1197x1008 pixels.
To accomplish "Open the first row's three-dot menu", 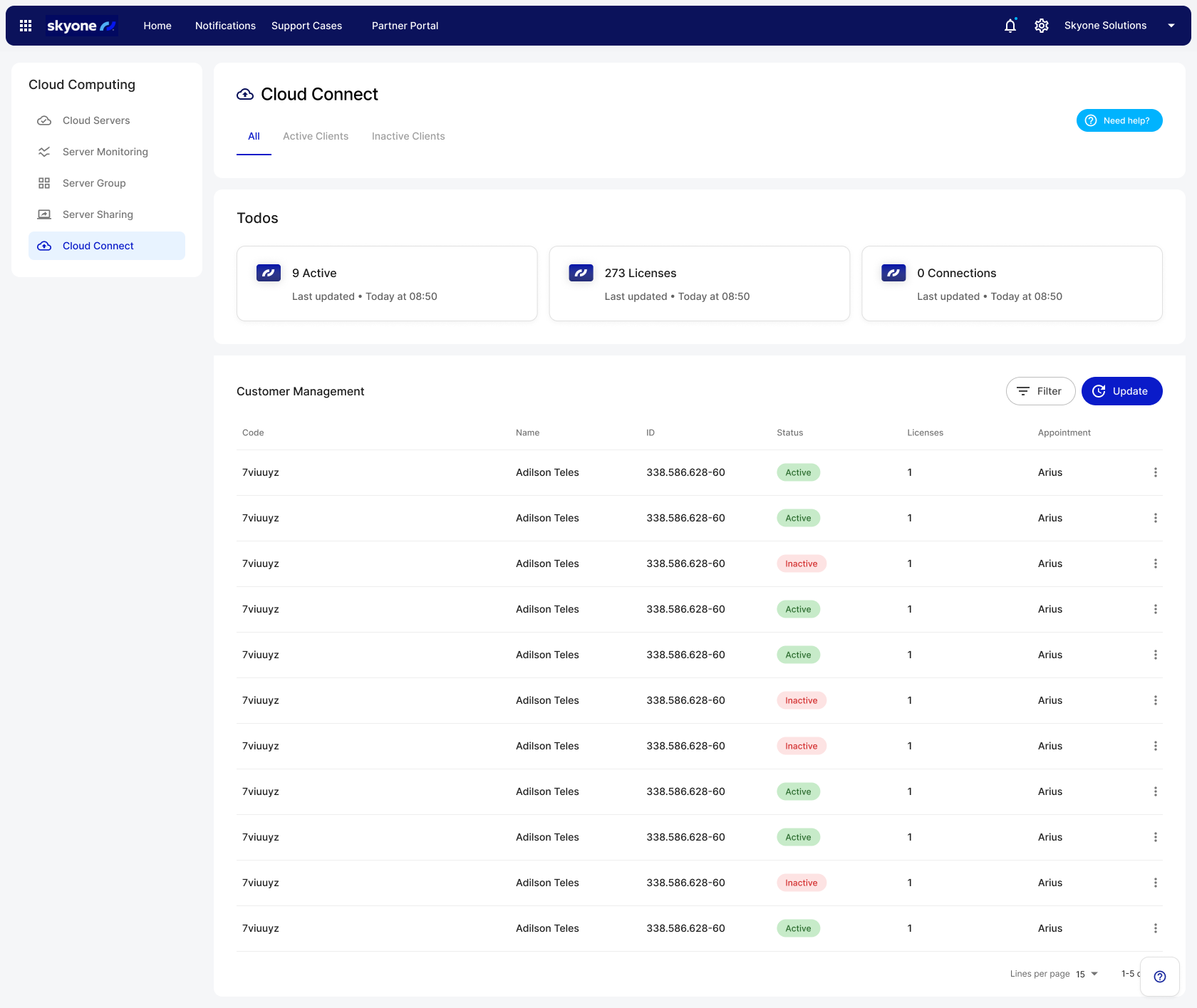I will (1155, 472).
